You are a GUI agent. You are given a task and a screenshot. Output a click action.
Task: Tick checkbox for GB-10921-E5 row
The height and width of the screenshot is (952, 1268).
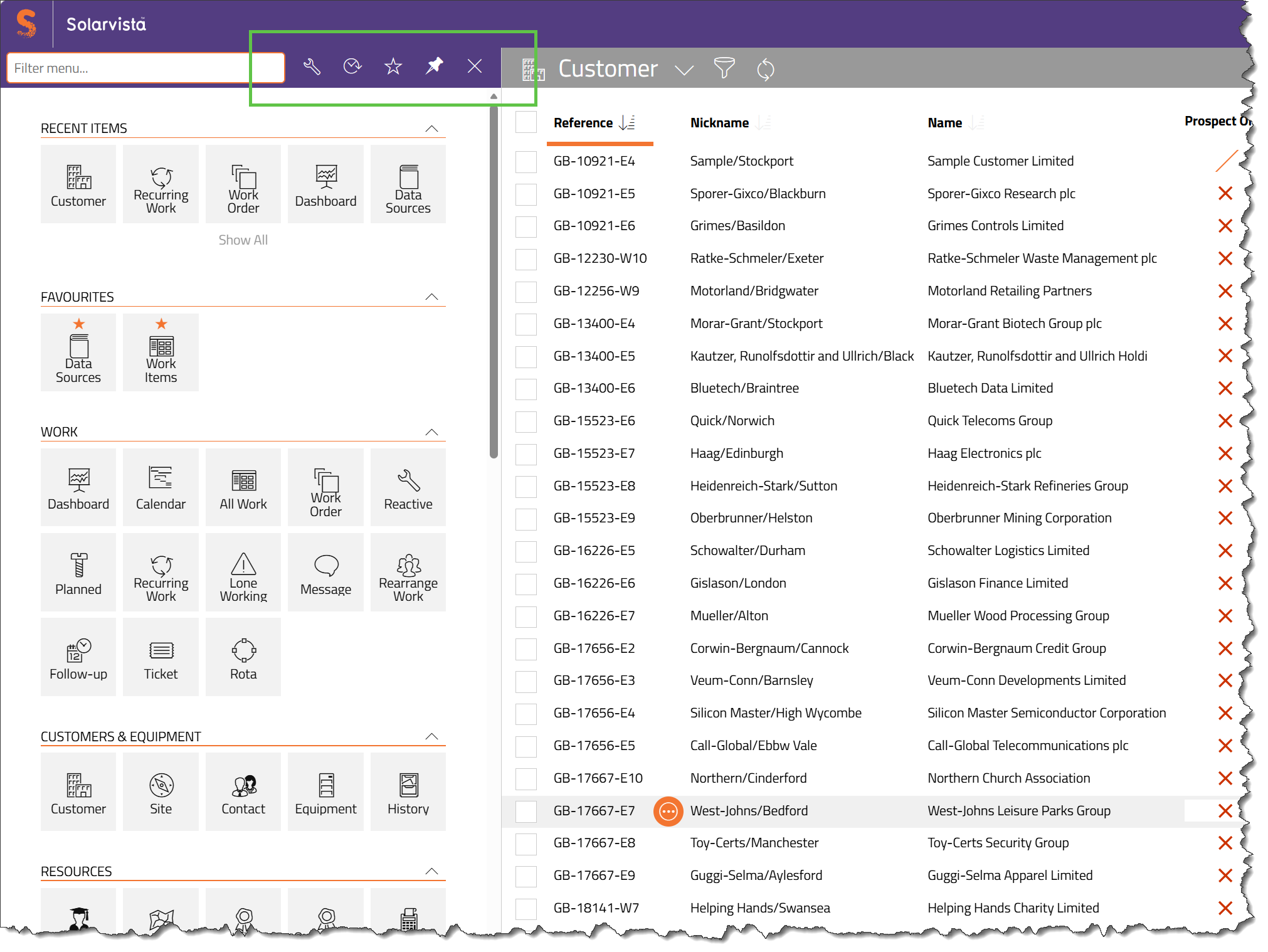pos(526,194)
